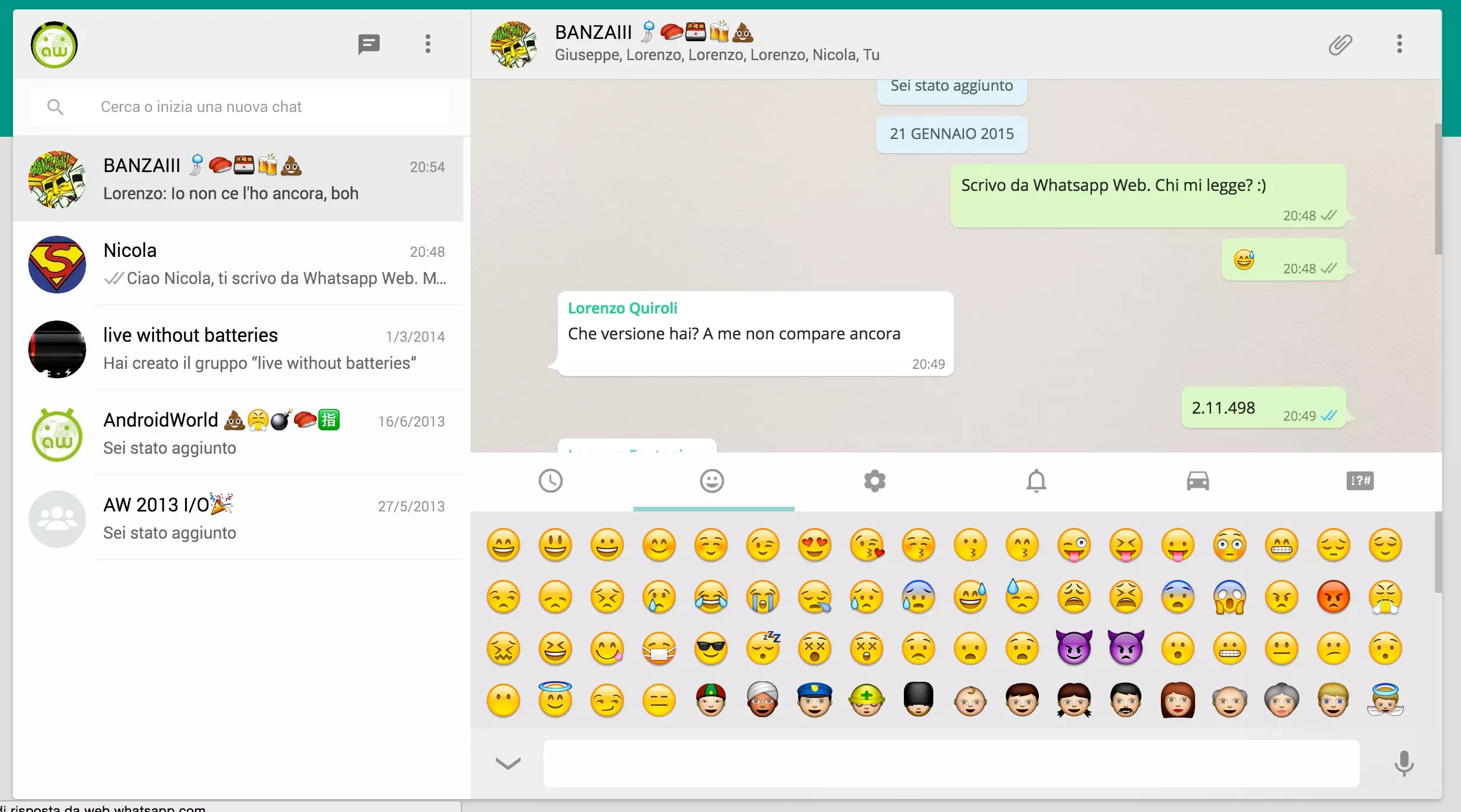Viewport: 1461px width, 812px height.
Task: Open the car travel emoji tab
Action: pyautogui.click(x=1197, y=481)
